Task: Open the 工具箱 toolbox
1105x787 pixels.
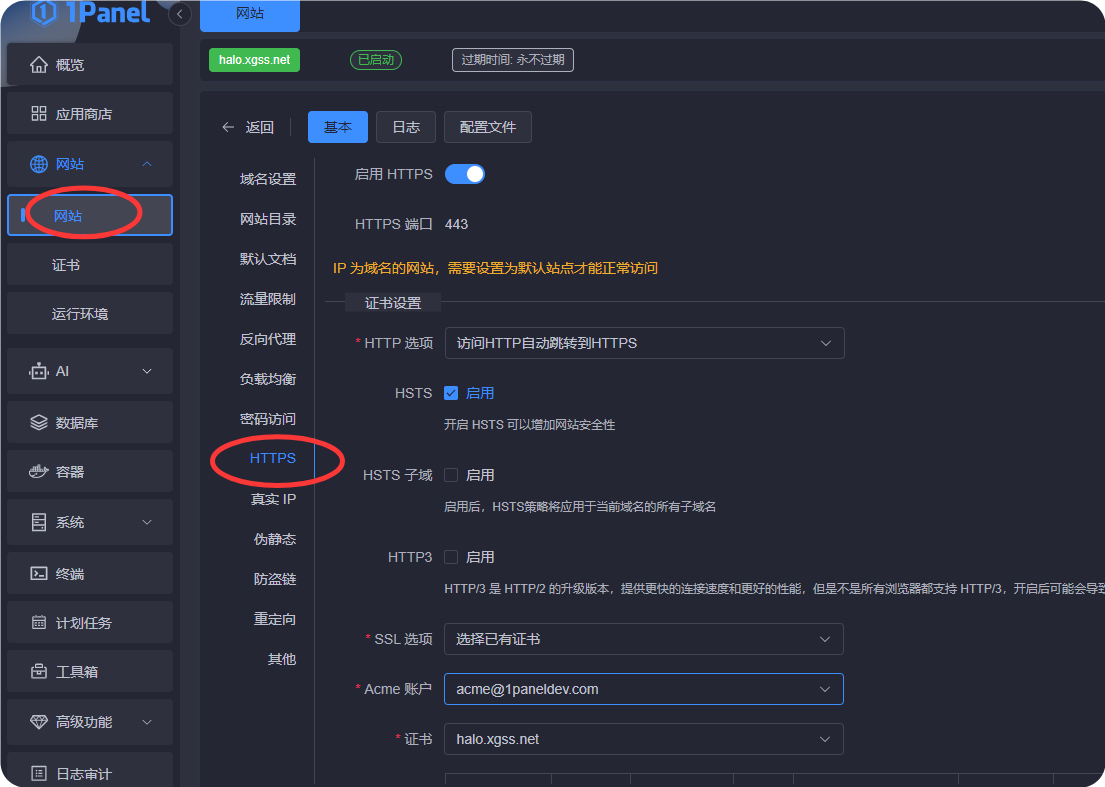Action: 89,670
